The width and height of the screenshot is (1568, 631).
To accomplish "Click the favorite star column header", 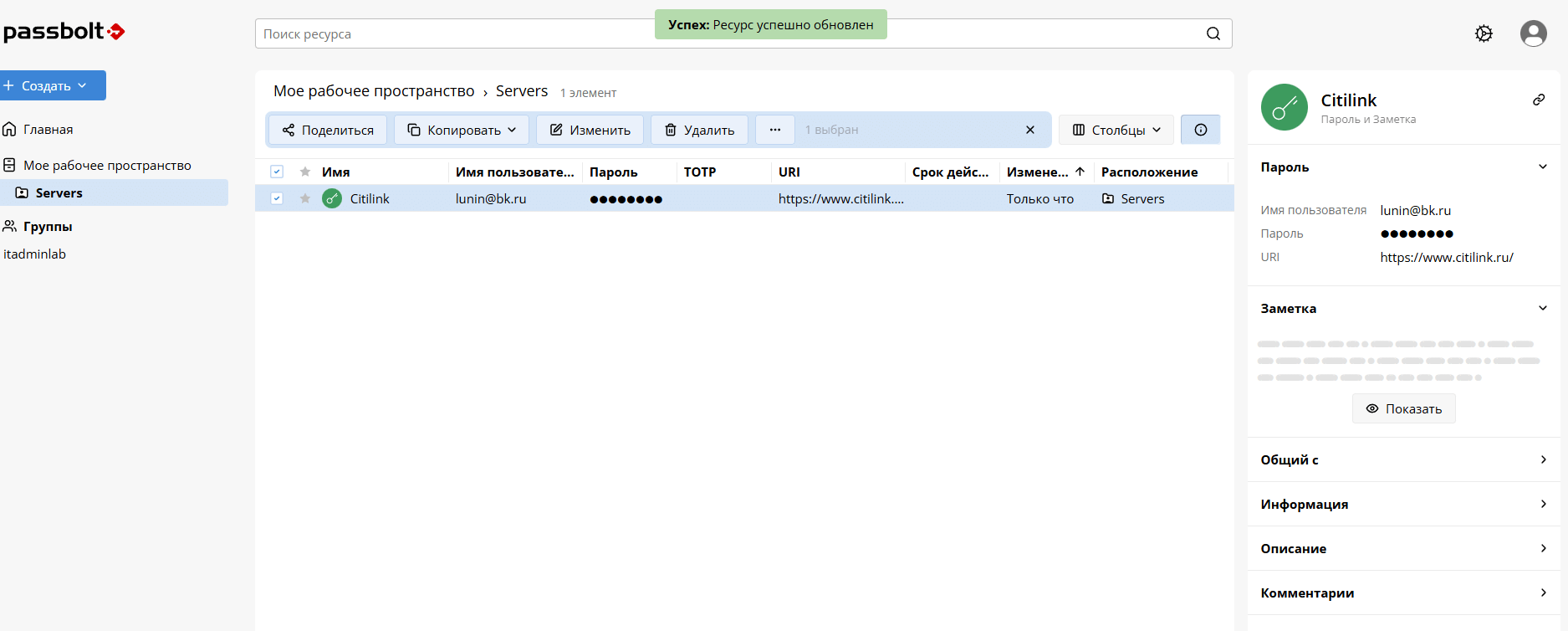I will (x=305, y=172).
